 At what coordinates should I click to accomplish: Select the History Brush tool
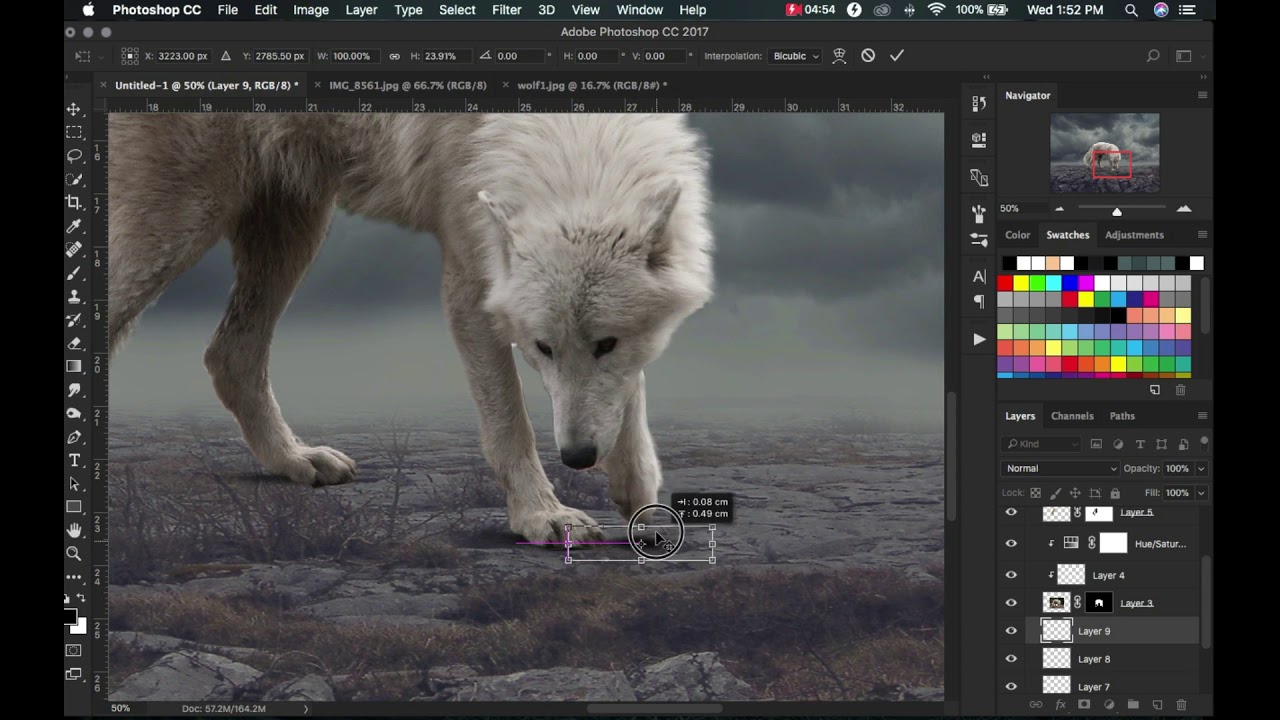pos(74,320)
